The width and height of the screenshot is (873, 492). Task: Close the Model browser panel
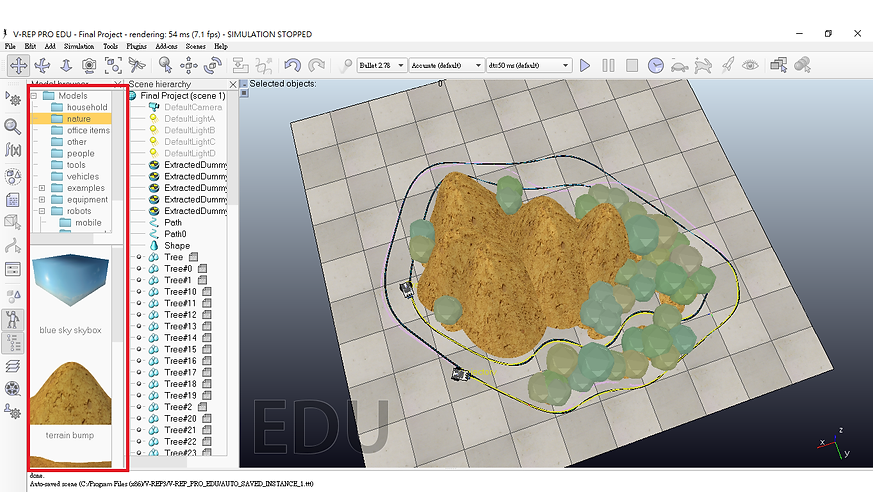tap(117, 83)
